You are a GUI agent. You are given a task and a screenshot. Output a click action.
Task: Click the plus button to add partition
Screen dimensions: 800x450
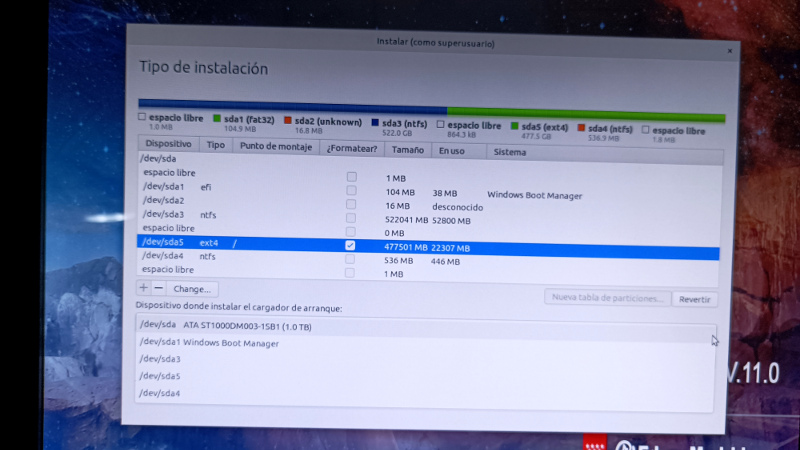[x=143, y=288]
